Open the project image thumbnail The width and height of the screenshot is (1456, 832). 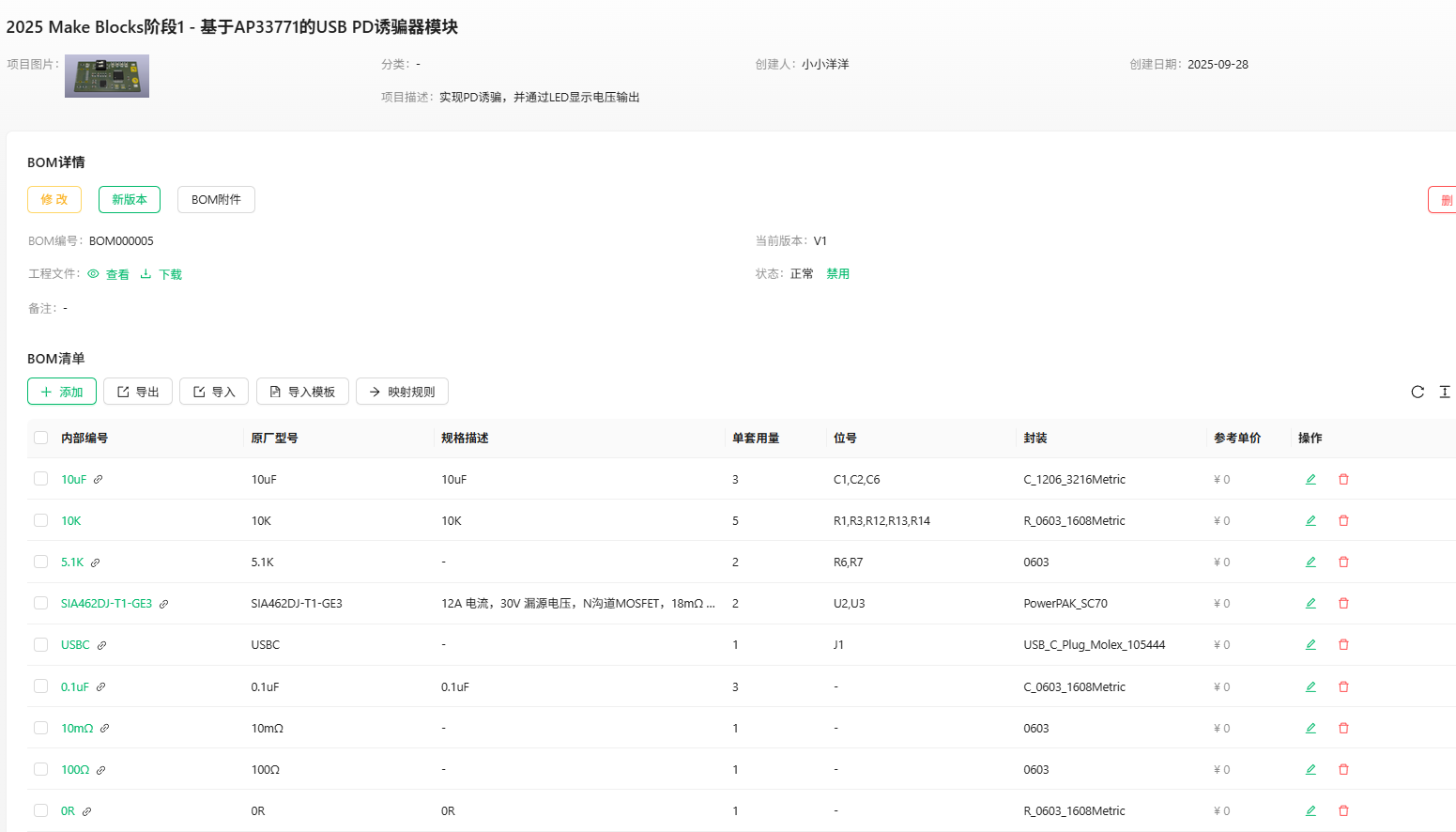click(x=107, y=76)
